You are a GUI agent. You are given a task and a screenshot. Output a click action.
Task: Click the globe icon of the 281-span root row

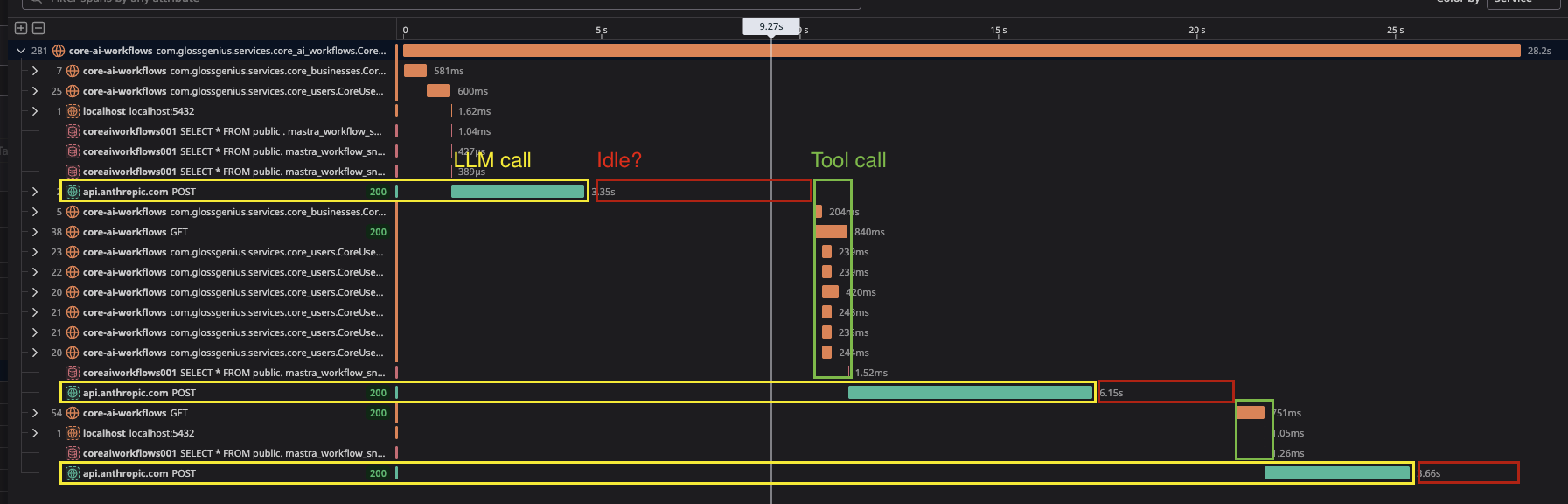click(59, 51)
